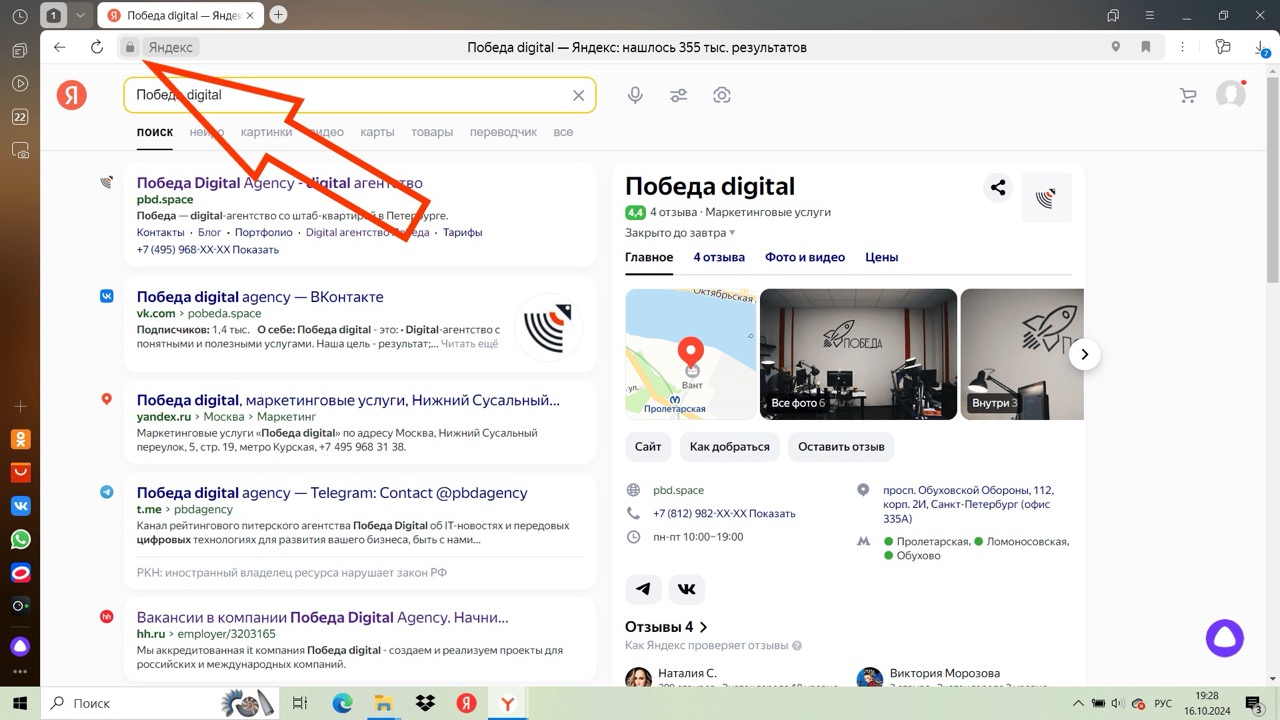Screen dimensions: 1280x720
Task: Open 'Победа digital agency — ВКонтакте' result
Action: (x=260, y=297)
